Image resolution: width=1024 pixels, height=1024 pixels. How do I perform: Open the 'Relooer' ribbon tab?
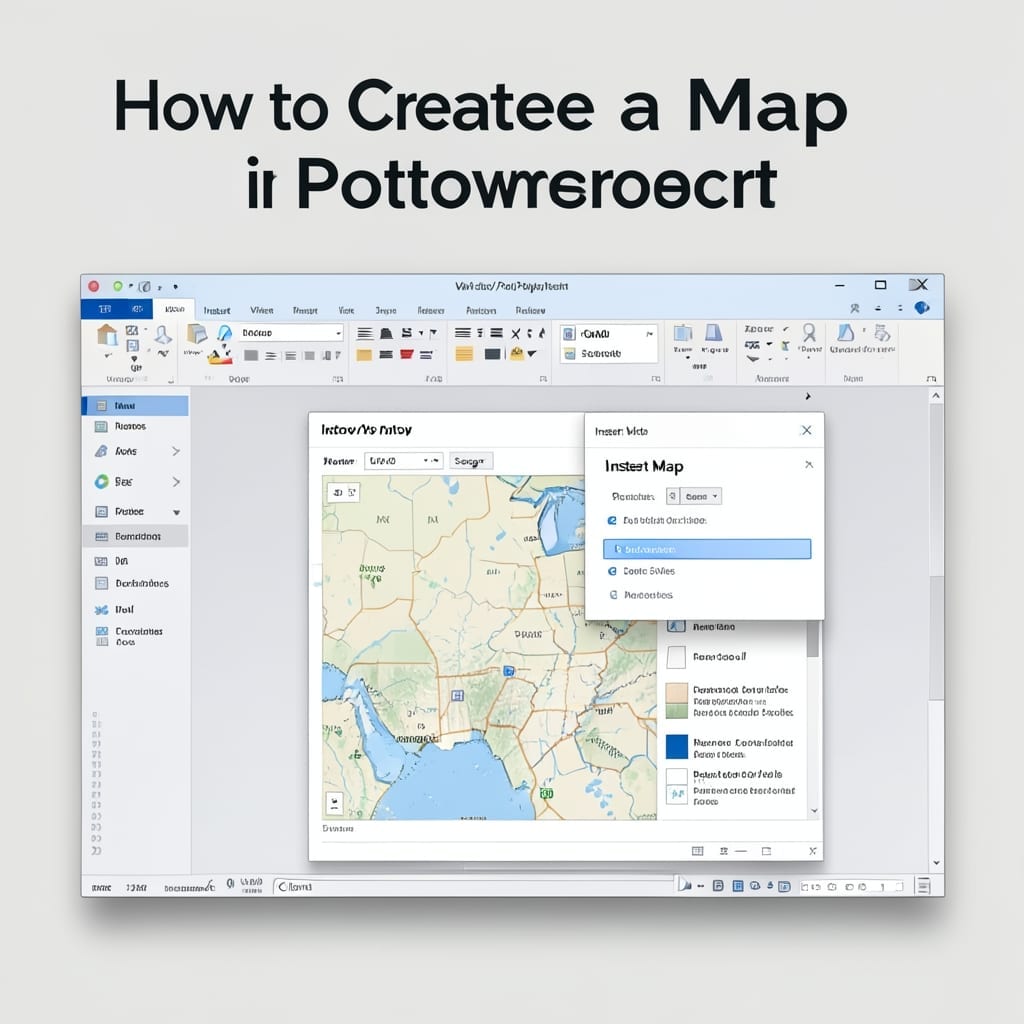[431, 311]
